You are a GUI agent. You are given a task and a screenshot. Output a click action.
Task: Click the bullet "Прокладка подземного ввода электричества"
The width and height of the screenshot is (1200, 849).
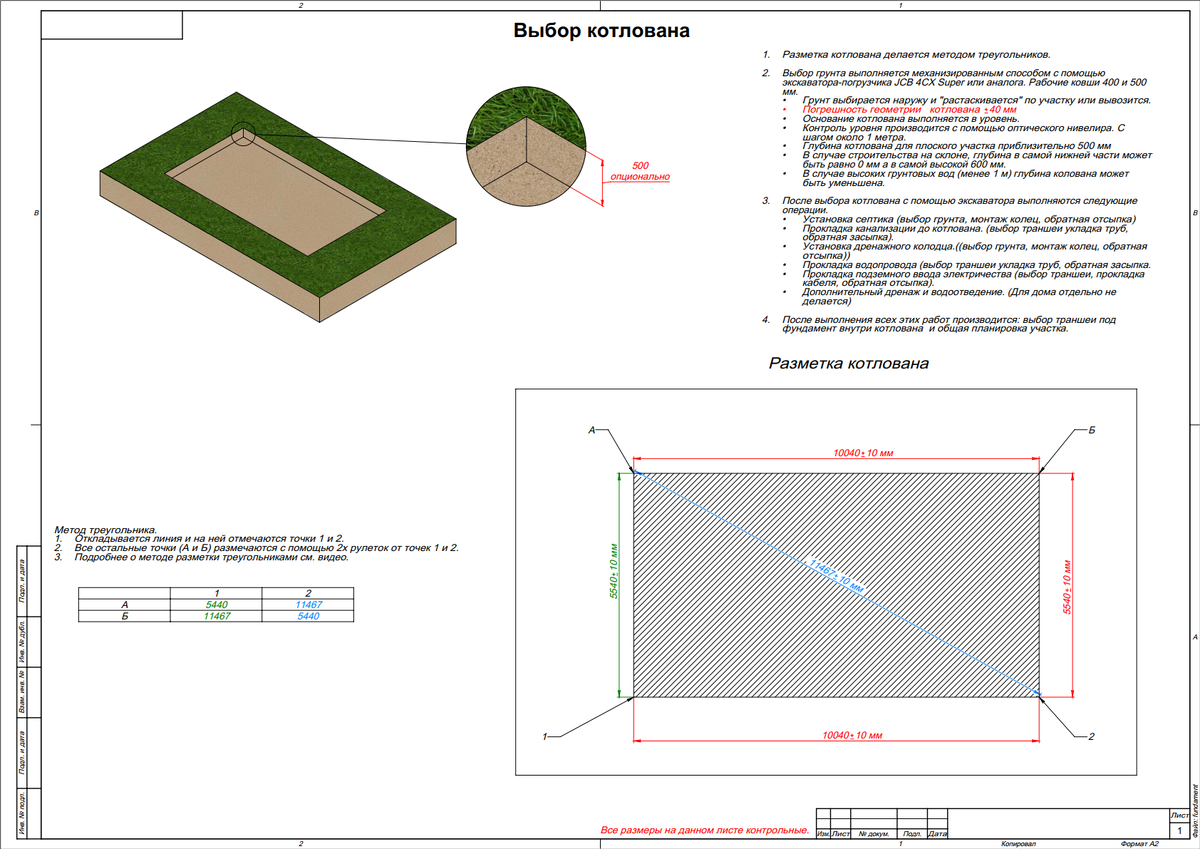(972, 278)
